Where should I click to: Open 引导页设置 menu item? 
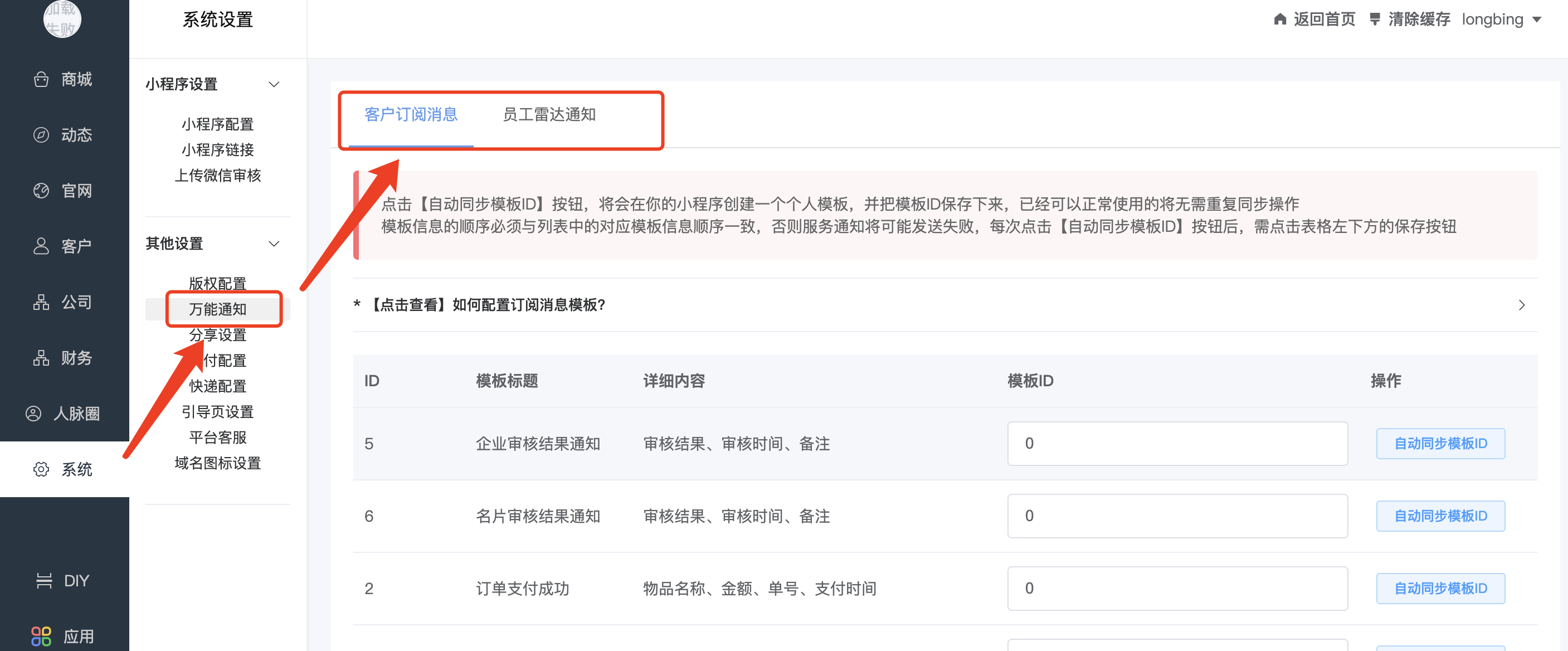pos(217,412)
